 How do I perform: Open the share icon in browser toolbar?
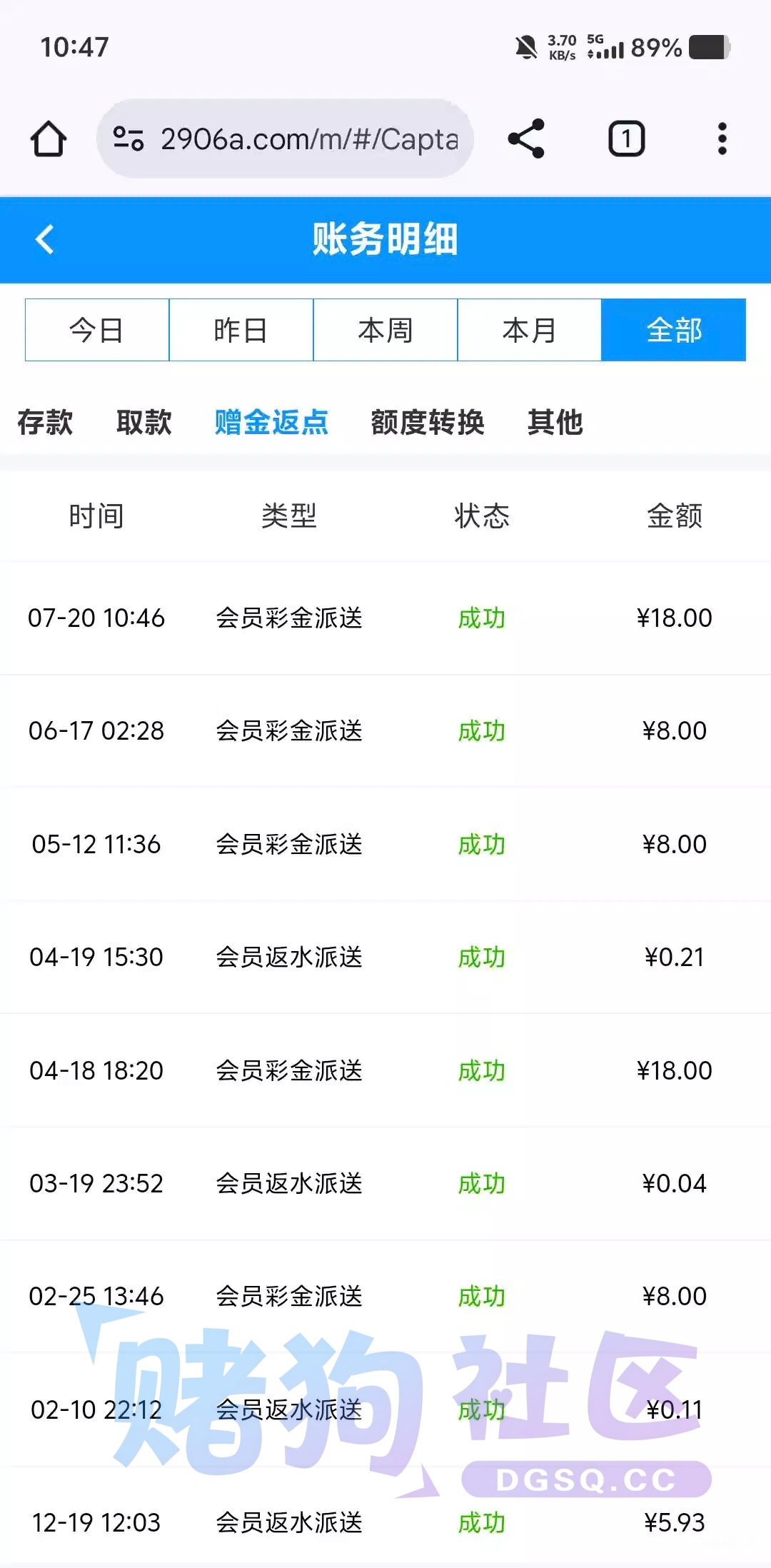(526, 139)
